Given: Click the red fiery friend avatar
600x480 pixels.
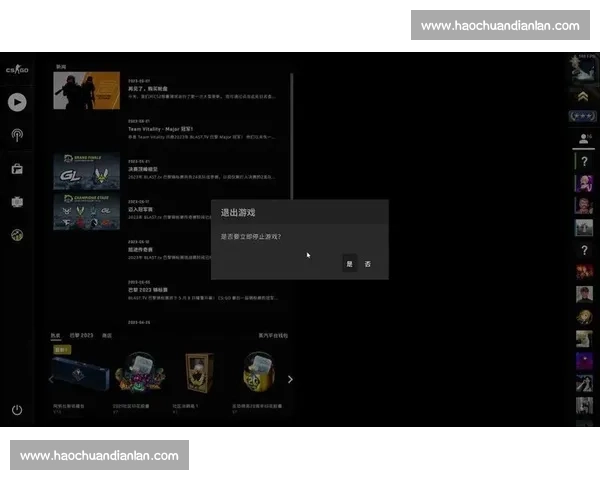Looking at the screenshot, I should (x=584, y=272).
